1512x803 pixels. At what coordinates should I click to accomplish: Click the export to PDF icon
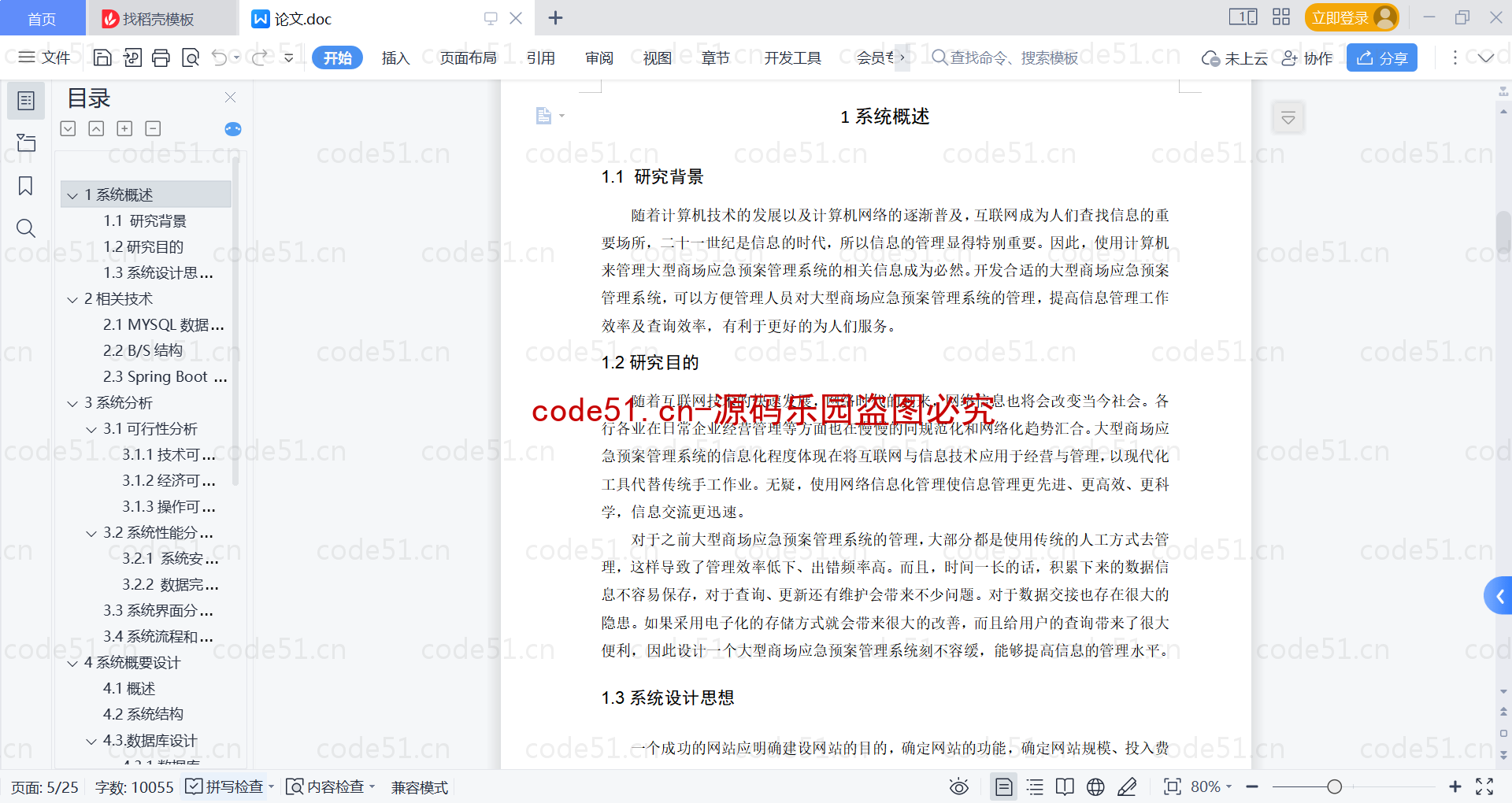[132, 57]
